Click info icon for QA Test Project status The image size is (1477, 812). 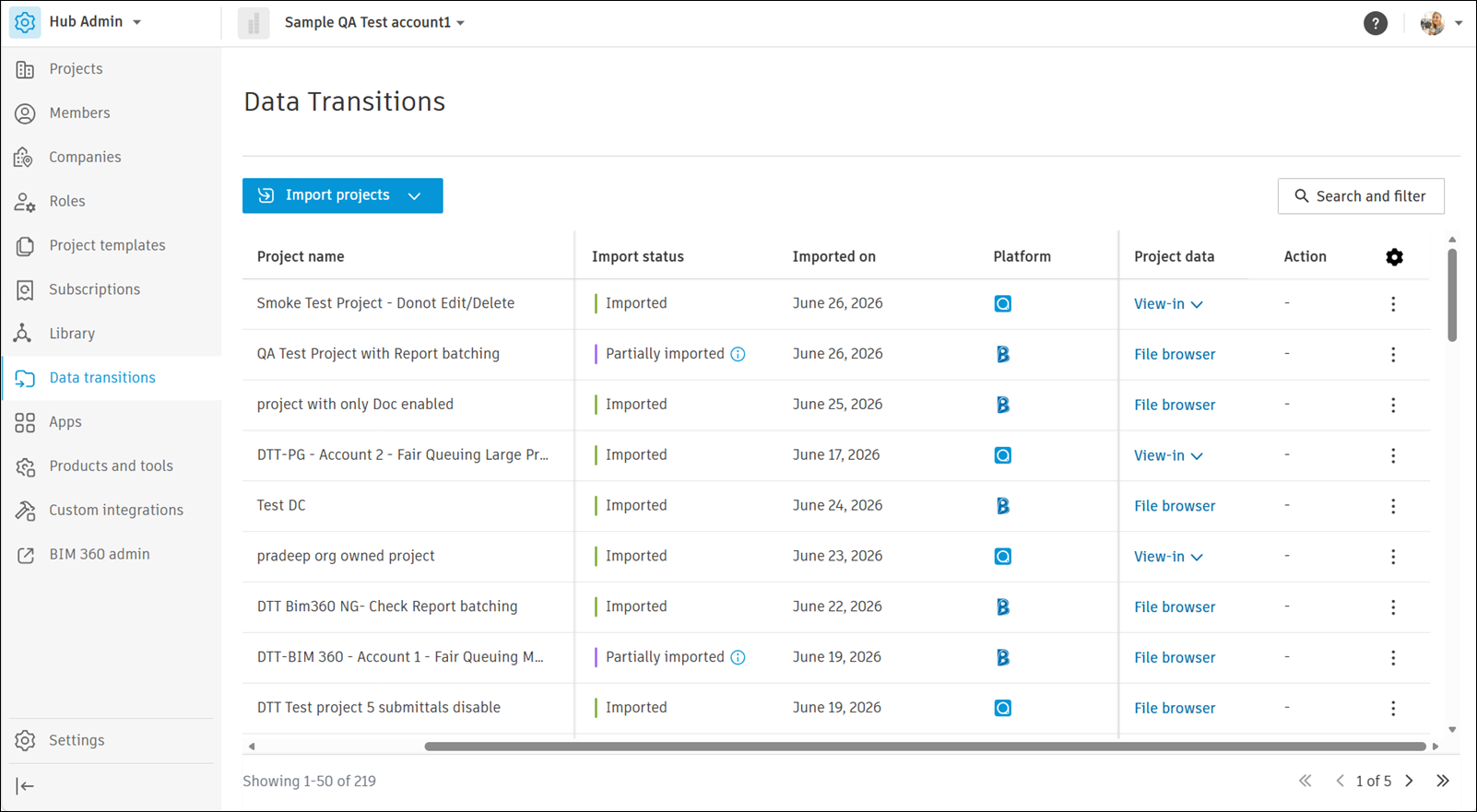[738, 354]
